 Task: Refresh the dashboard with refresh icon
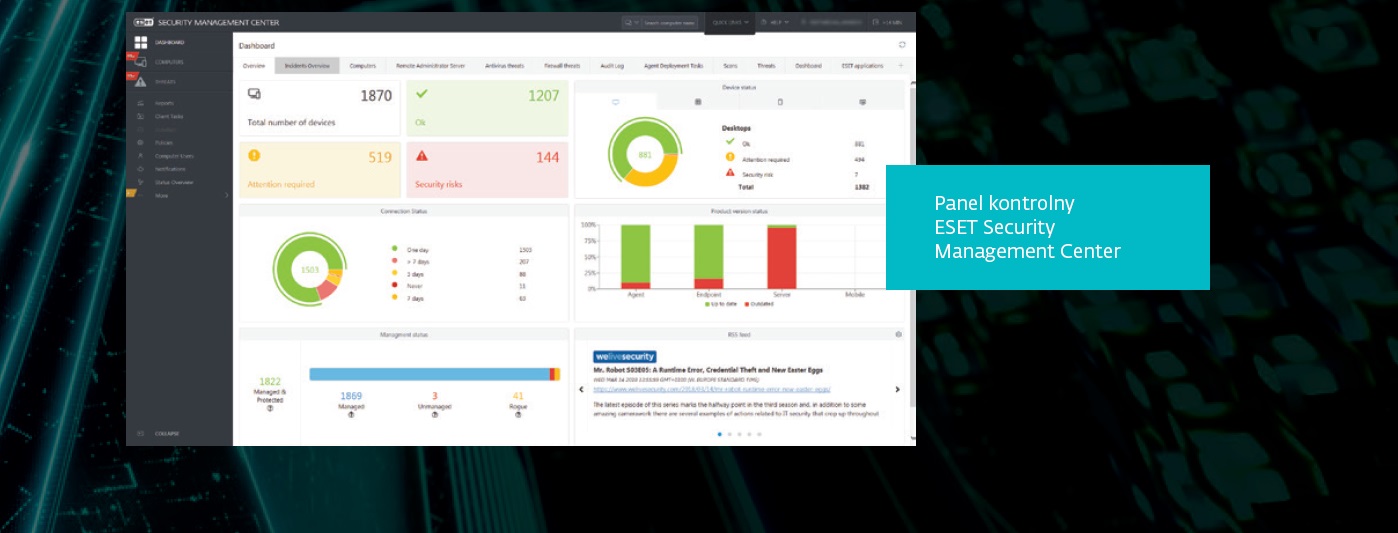point(902,45)
